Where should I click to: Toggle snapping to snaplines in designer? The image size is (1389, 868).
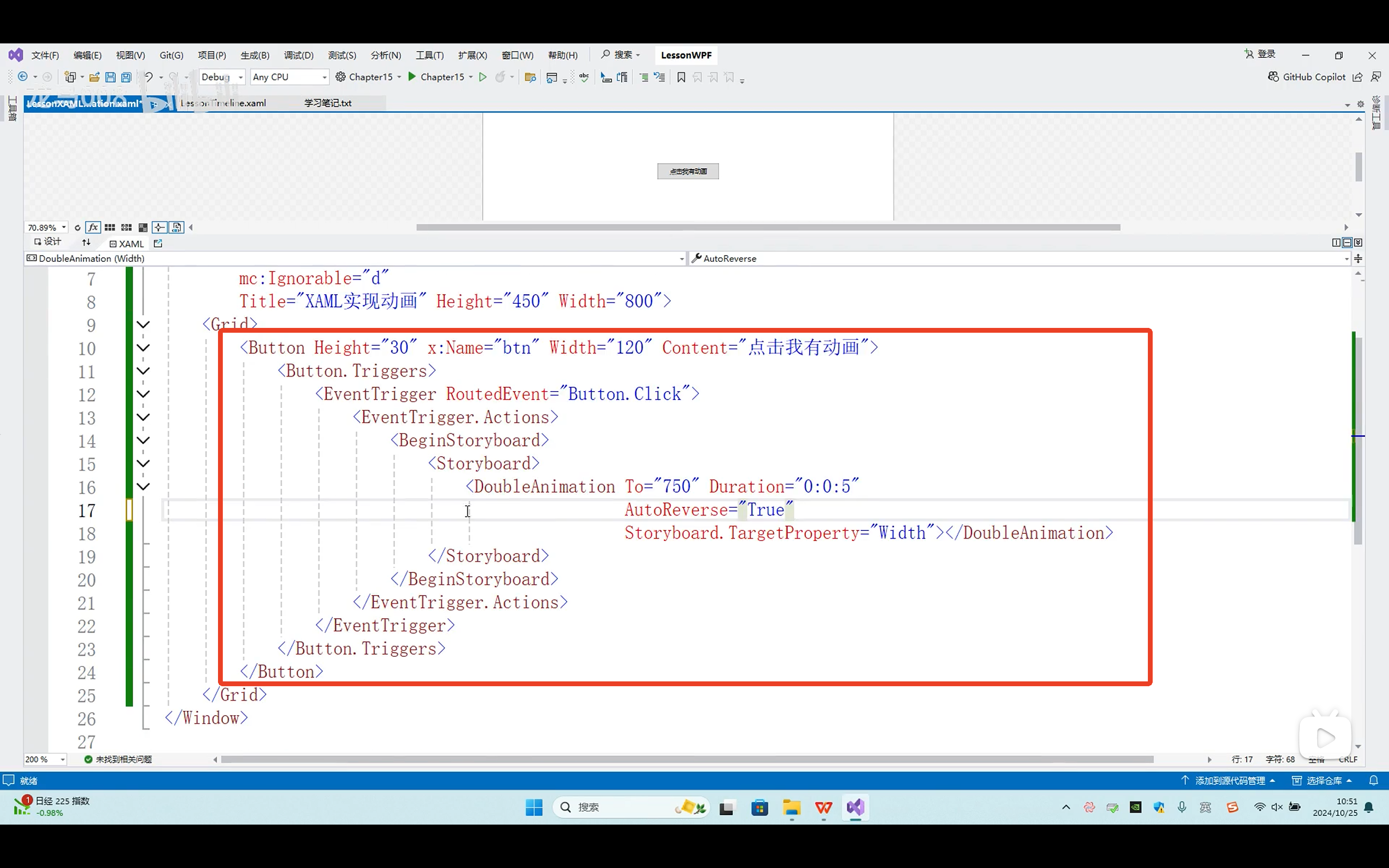tap(160, 227)
